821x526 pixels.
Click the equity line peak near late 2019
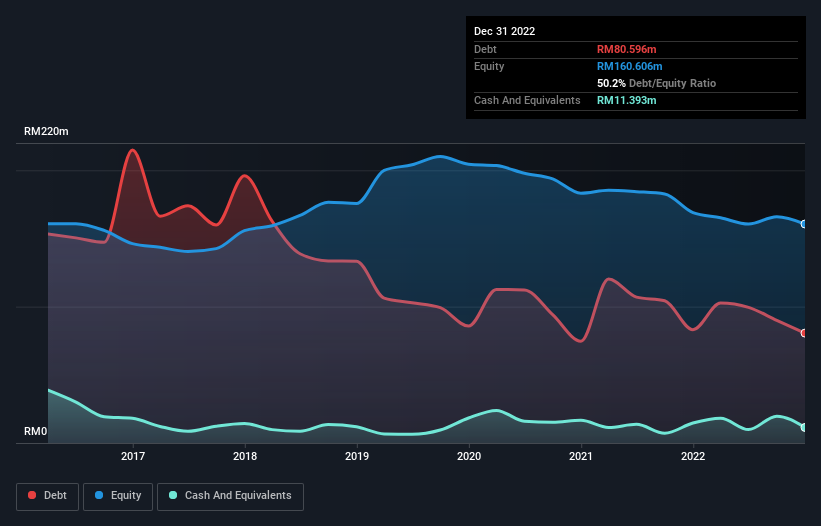point(440,156)
